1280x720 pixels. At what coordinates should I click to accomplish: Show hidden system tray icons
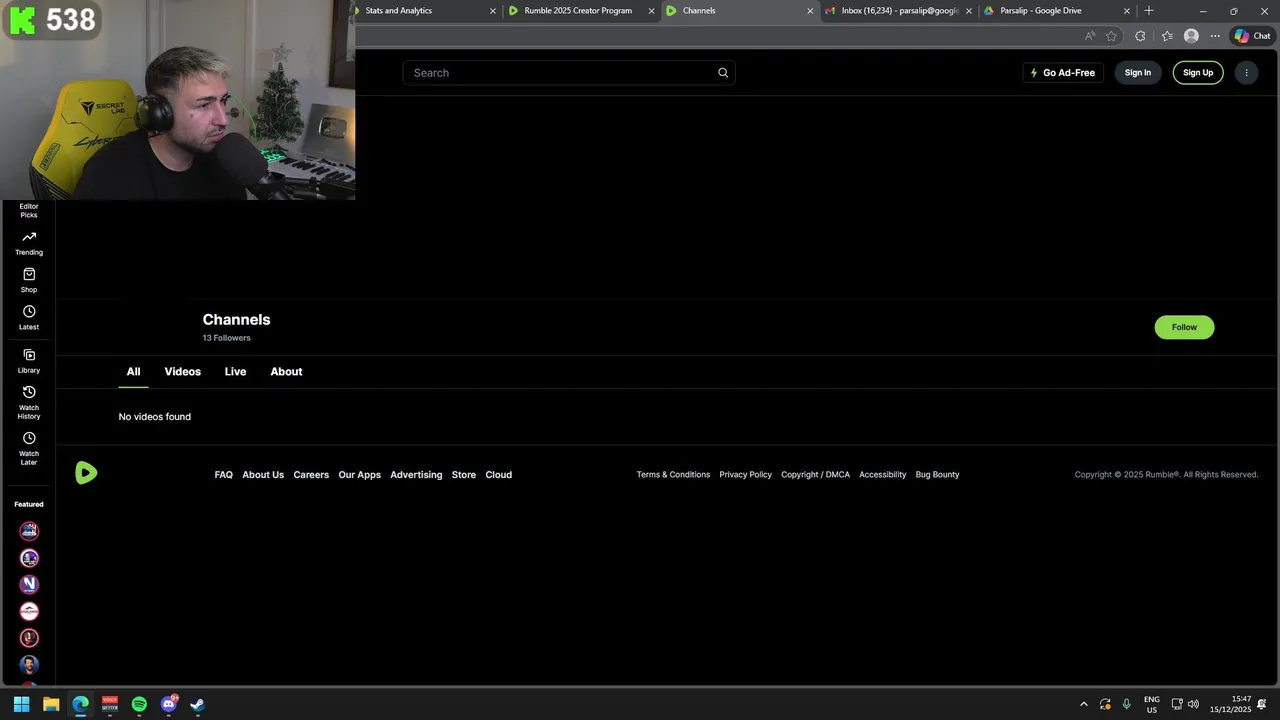coord(1083,704)
